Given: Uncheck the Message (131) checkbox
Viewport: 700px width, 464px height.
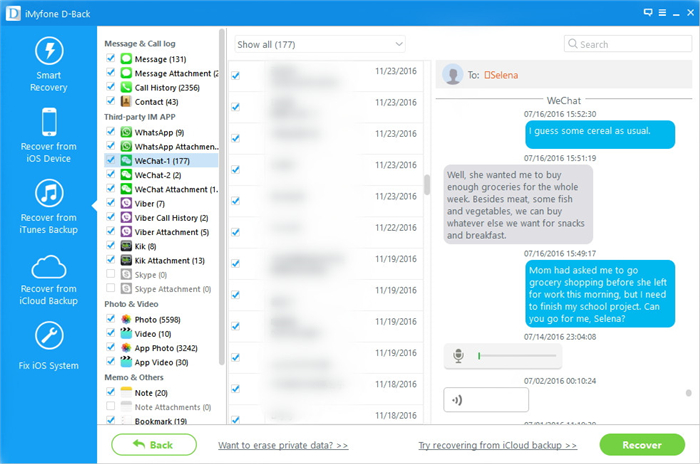Looking at the screenshot, I should pyautogui.click(x=111, y=58).
